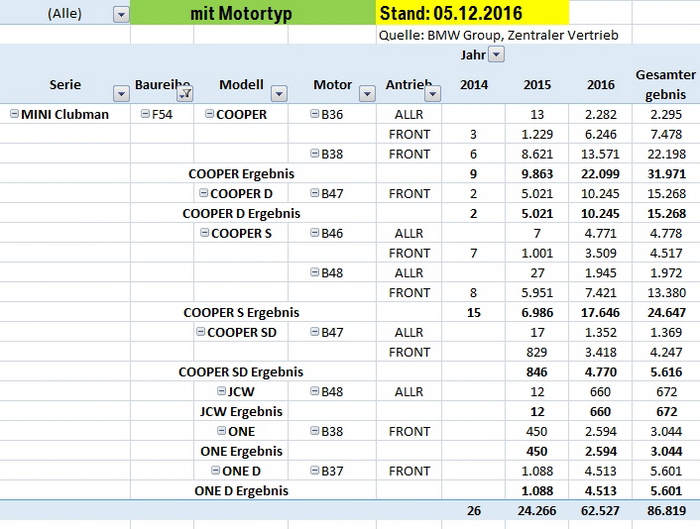
Task: Select cell 7.478 in B36 FRONT row
Action: (x=666, y=134)
